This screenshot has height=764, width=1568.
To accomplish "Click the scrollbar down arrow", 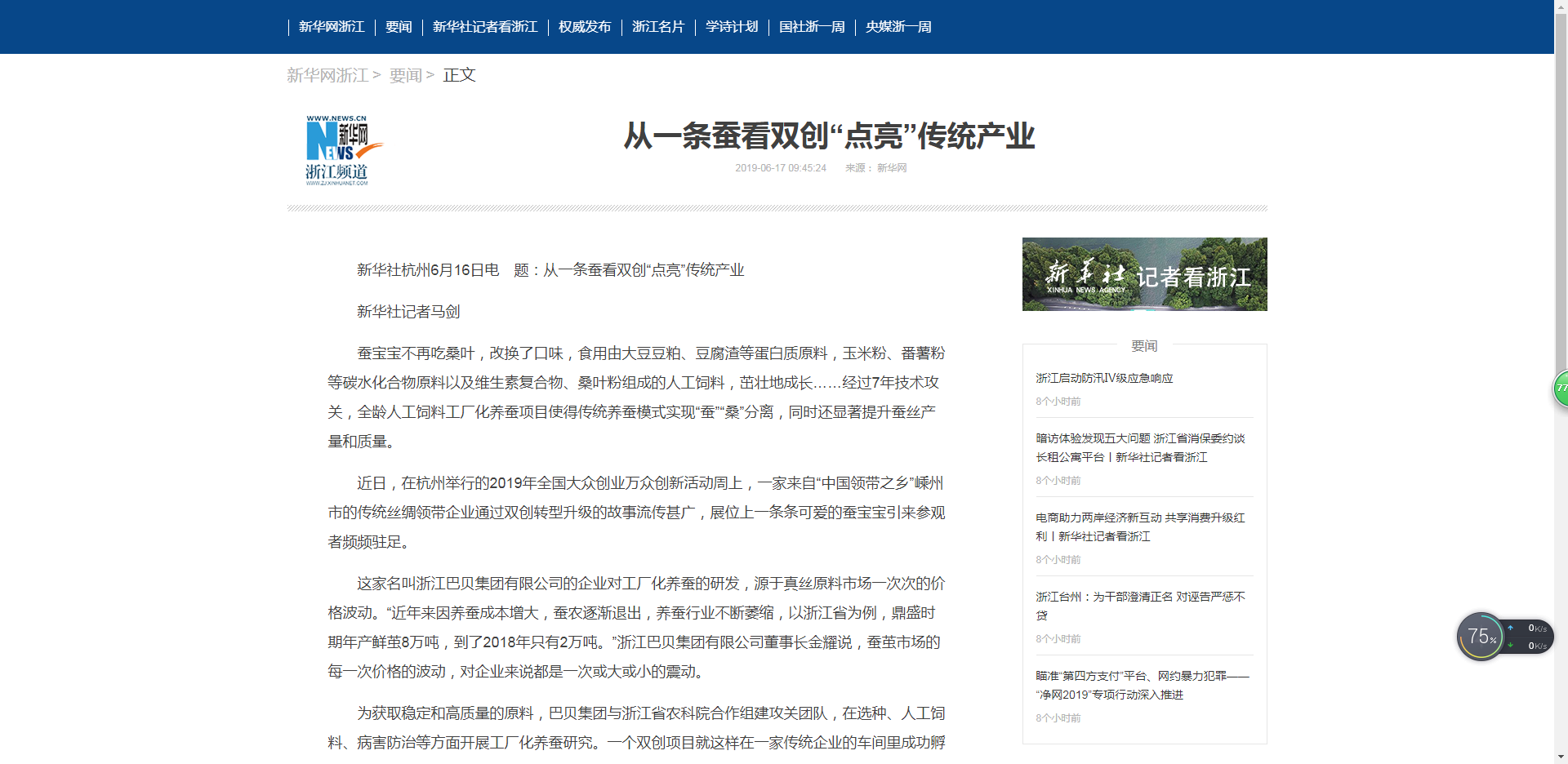I will click(1561, 757).
